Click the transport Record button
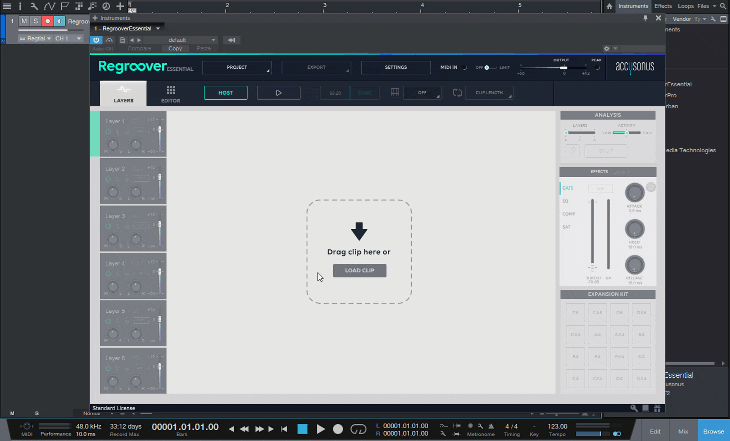The width and height of the screenshot is (730, 441). tap(338, 429)
